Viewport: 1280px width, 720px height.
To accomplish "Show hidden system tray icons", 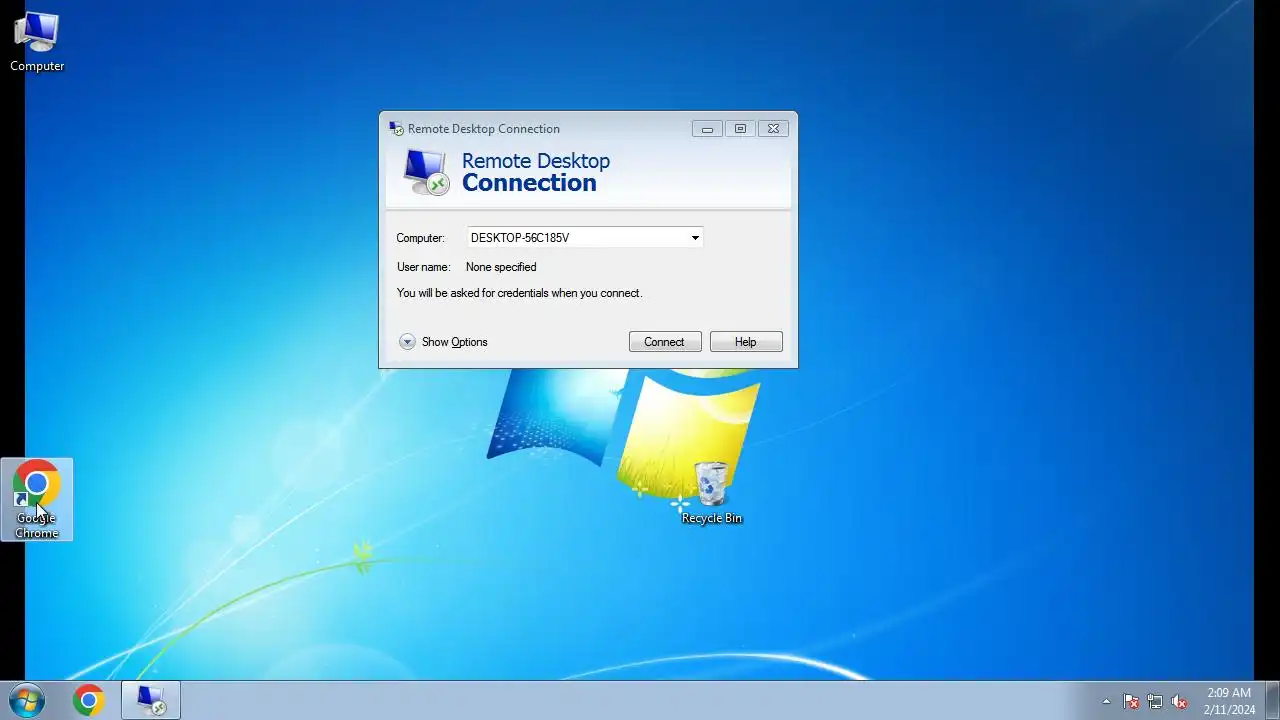I will click(1106, 702).
